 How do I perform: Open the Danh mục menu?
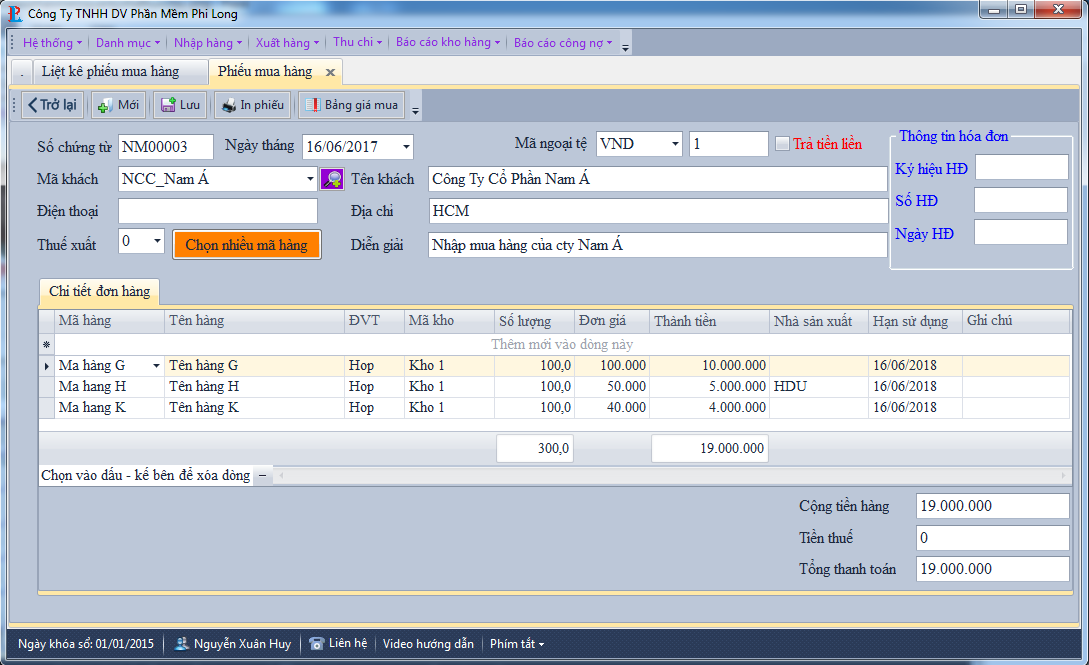click(128, 42)
